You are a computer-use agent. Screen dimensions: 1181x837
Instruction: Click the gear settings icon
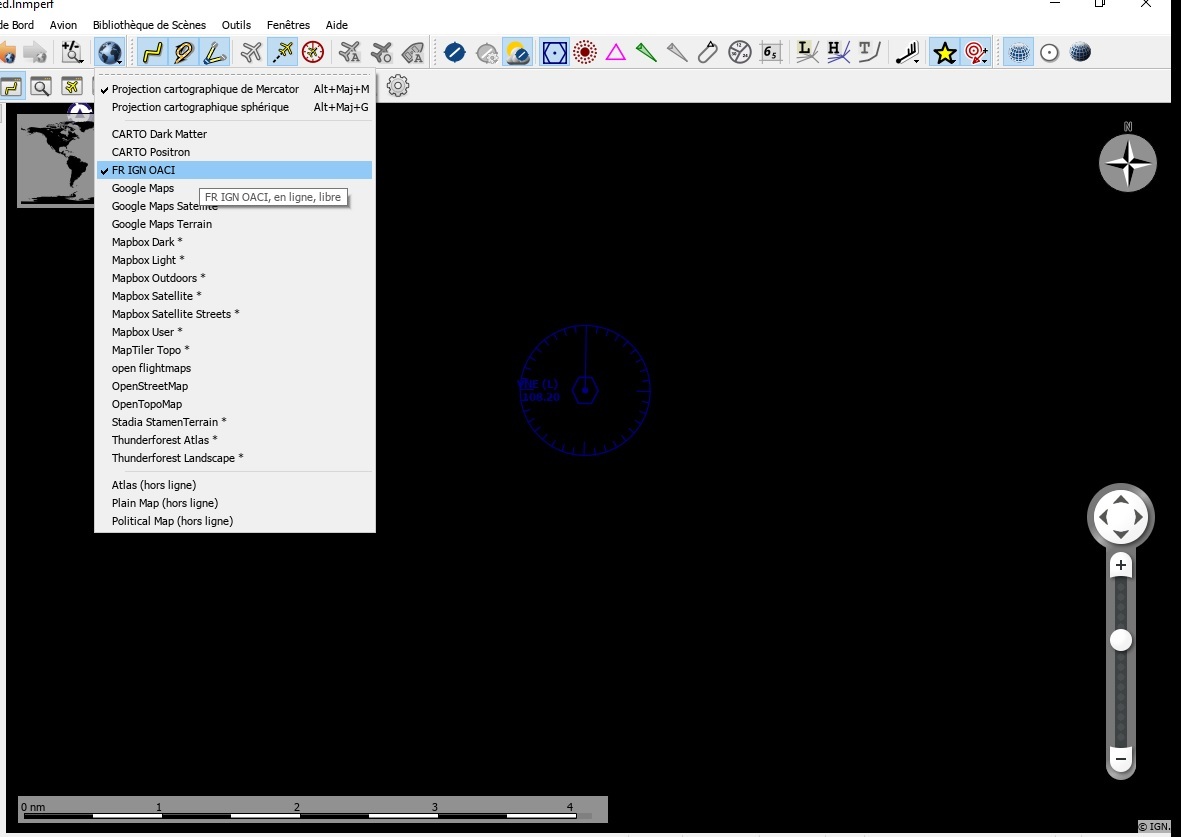point(398,86)
